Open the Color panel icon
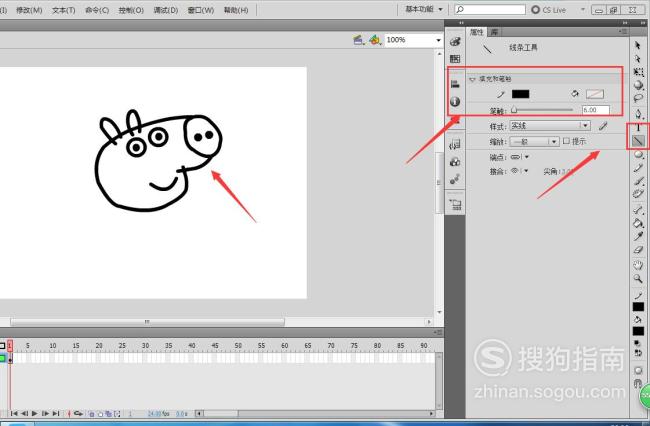Screen dimensions: 650x426 click(x=455, y=41)
